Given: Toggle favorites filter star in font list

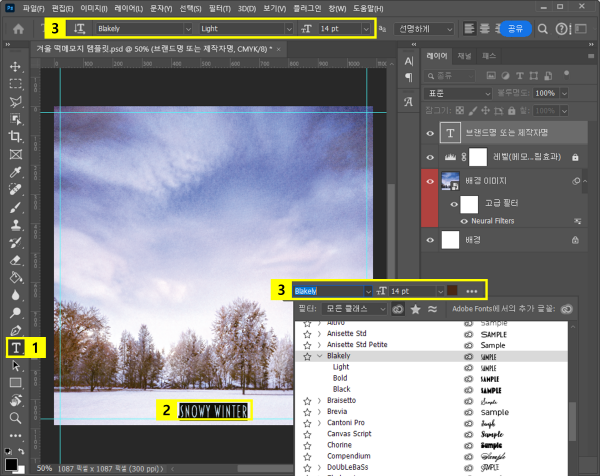Looking at the screenshot, I should tap(415, 309).
